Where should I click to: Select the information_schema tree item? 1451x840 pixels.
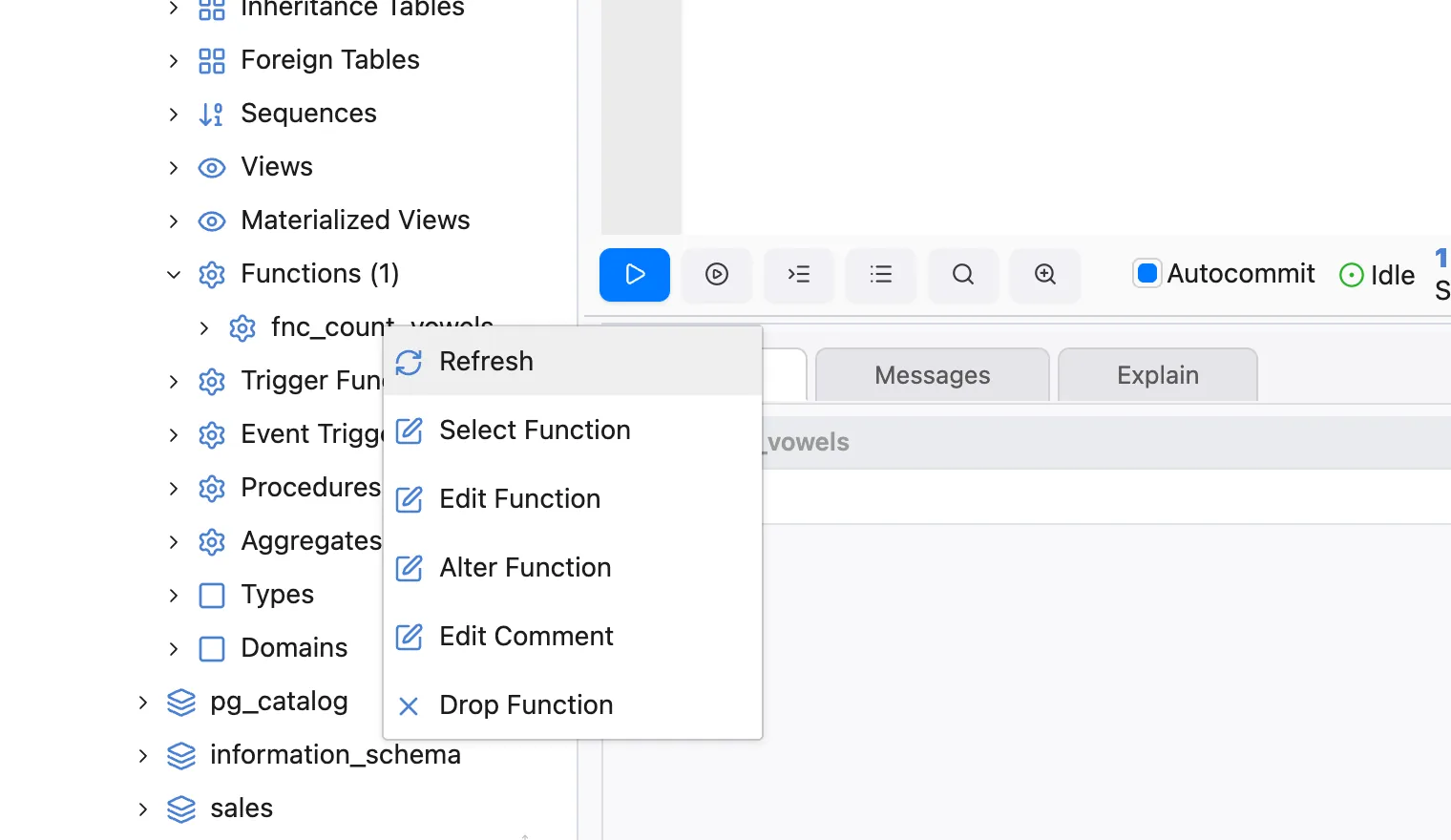point(335,755)
